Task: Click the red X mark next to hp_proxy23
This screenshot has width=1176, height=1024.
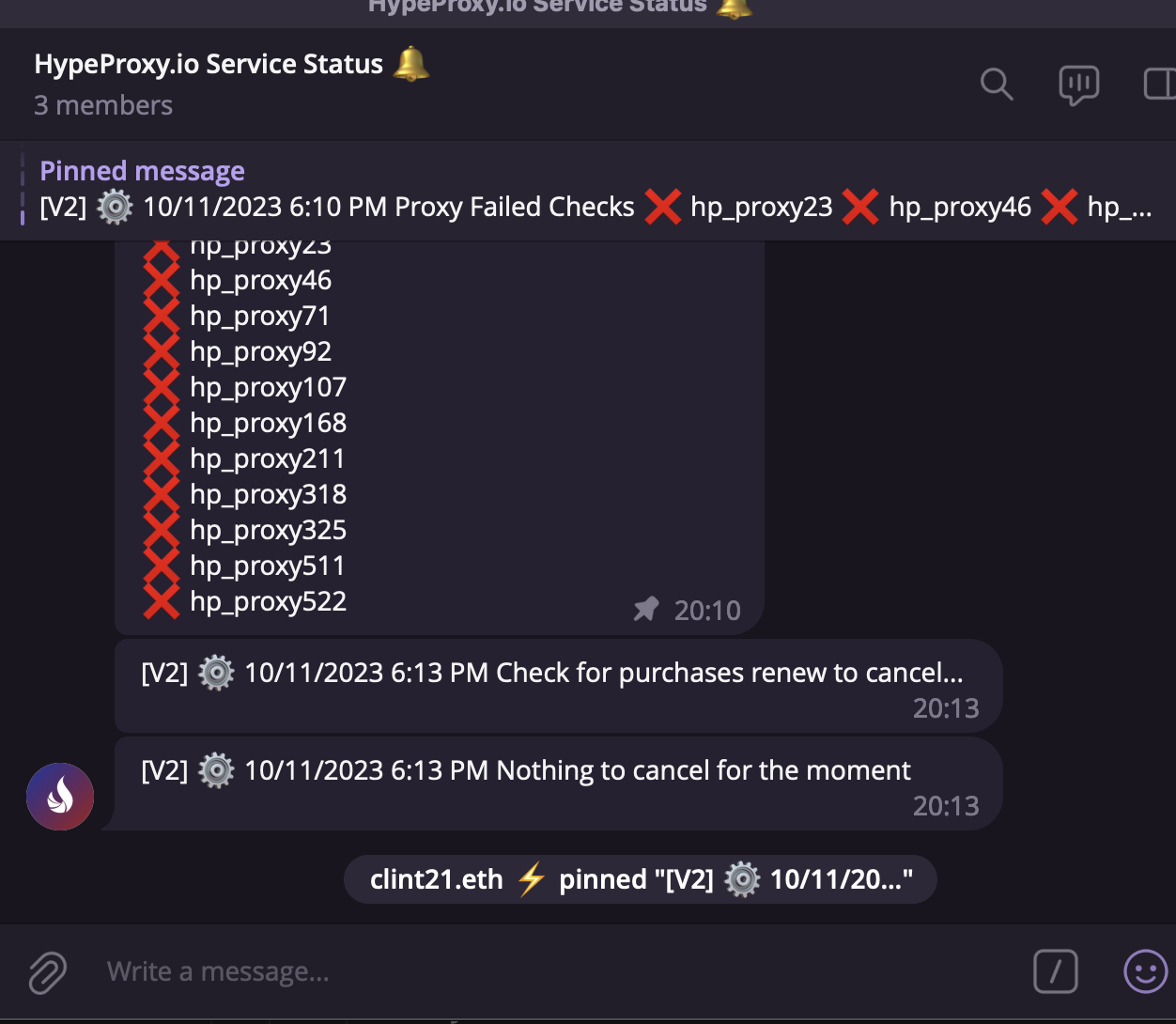Action: point(161,244)
